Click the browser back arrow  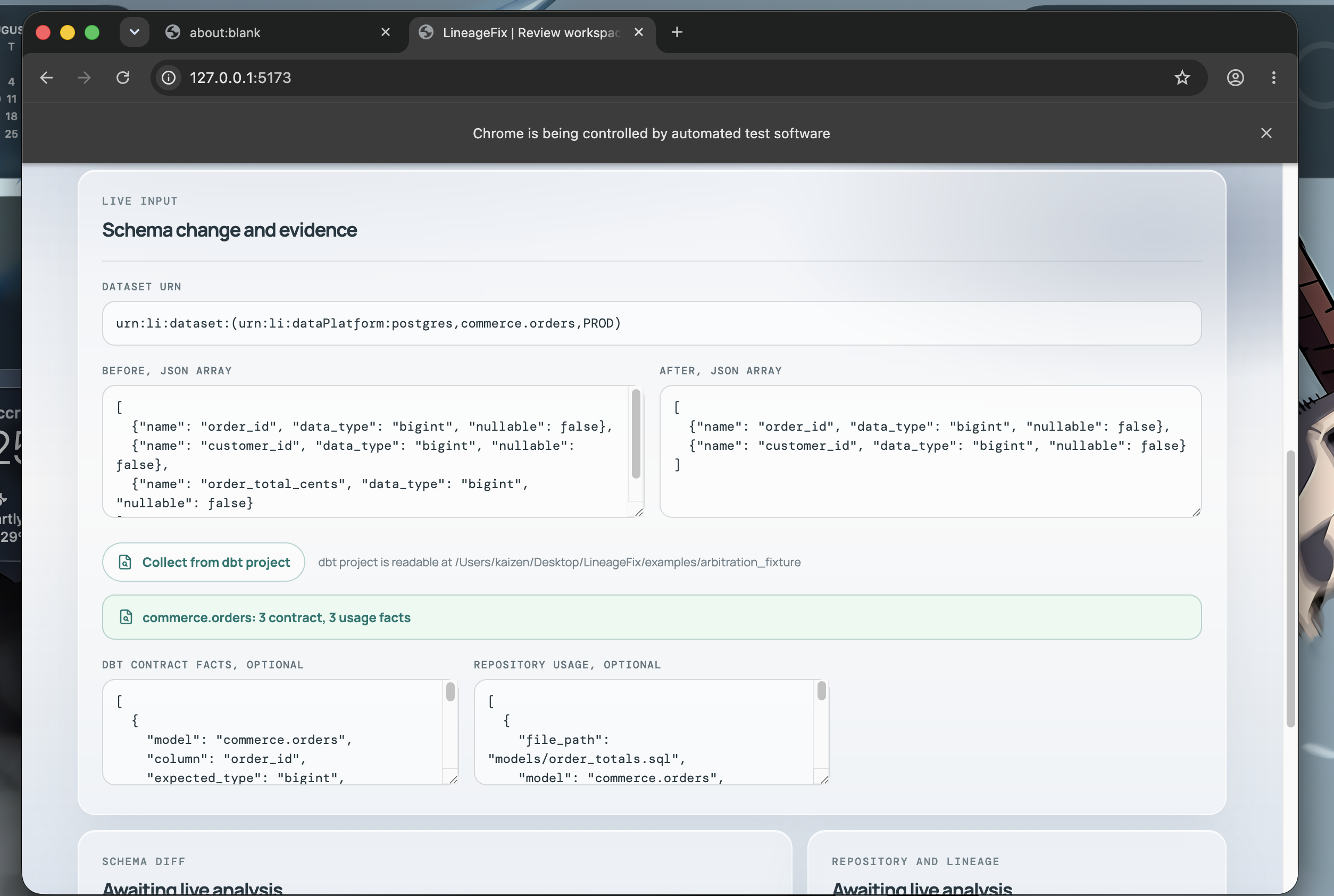[x=46, y=78]
